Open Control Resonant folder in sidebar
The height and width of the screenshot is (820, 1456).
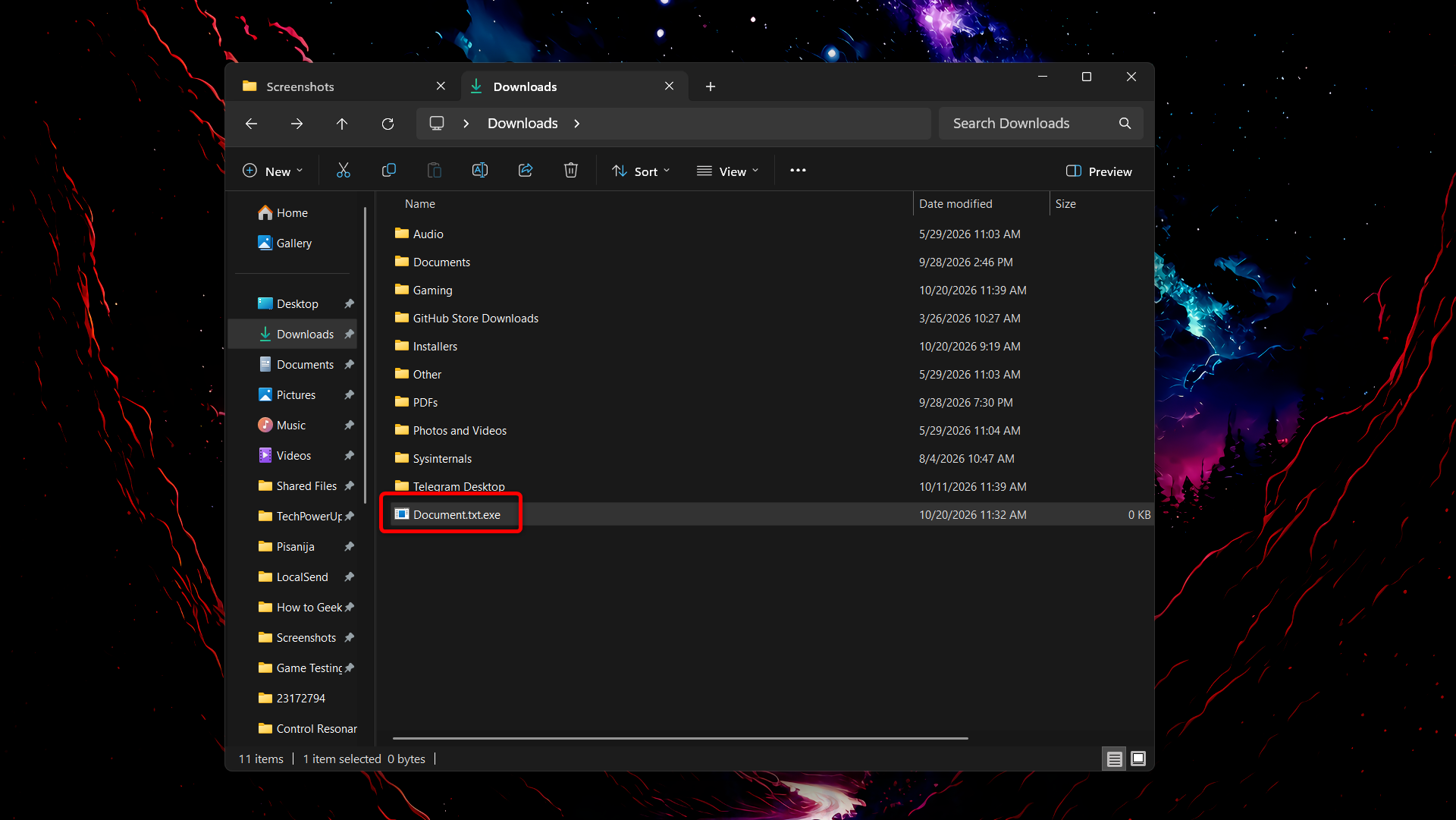pyautogui.click(x=307, y=729)
